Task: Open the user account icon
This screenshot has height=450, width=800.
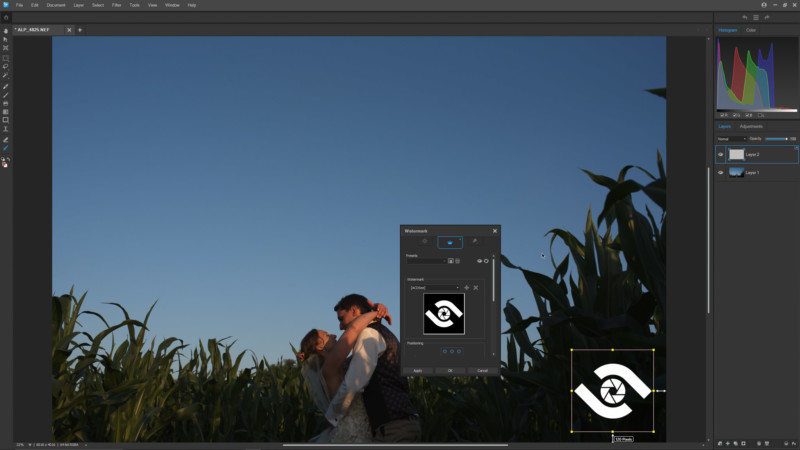Action: pyautogui.click(x=764, y=5)
